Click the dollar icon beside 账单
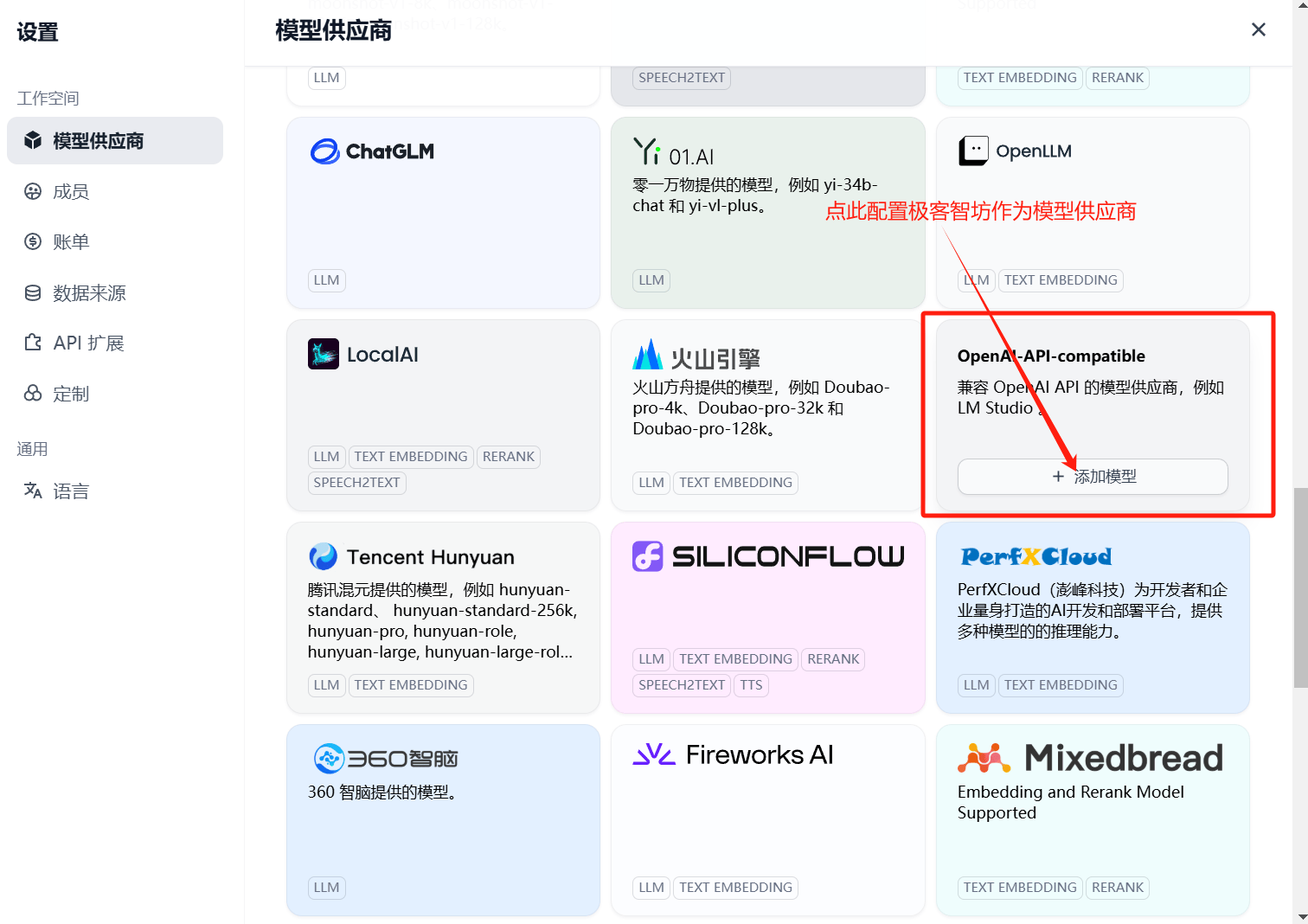1308x924 pixels. coord(33,241)
